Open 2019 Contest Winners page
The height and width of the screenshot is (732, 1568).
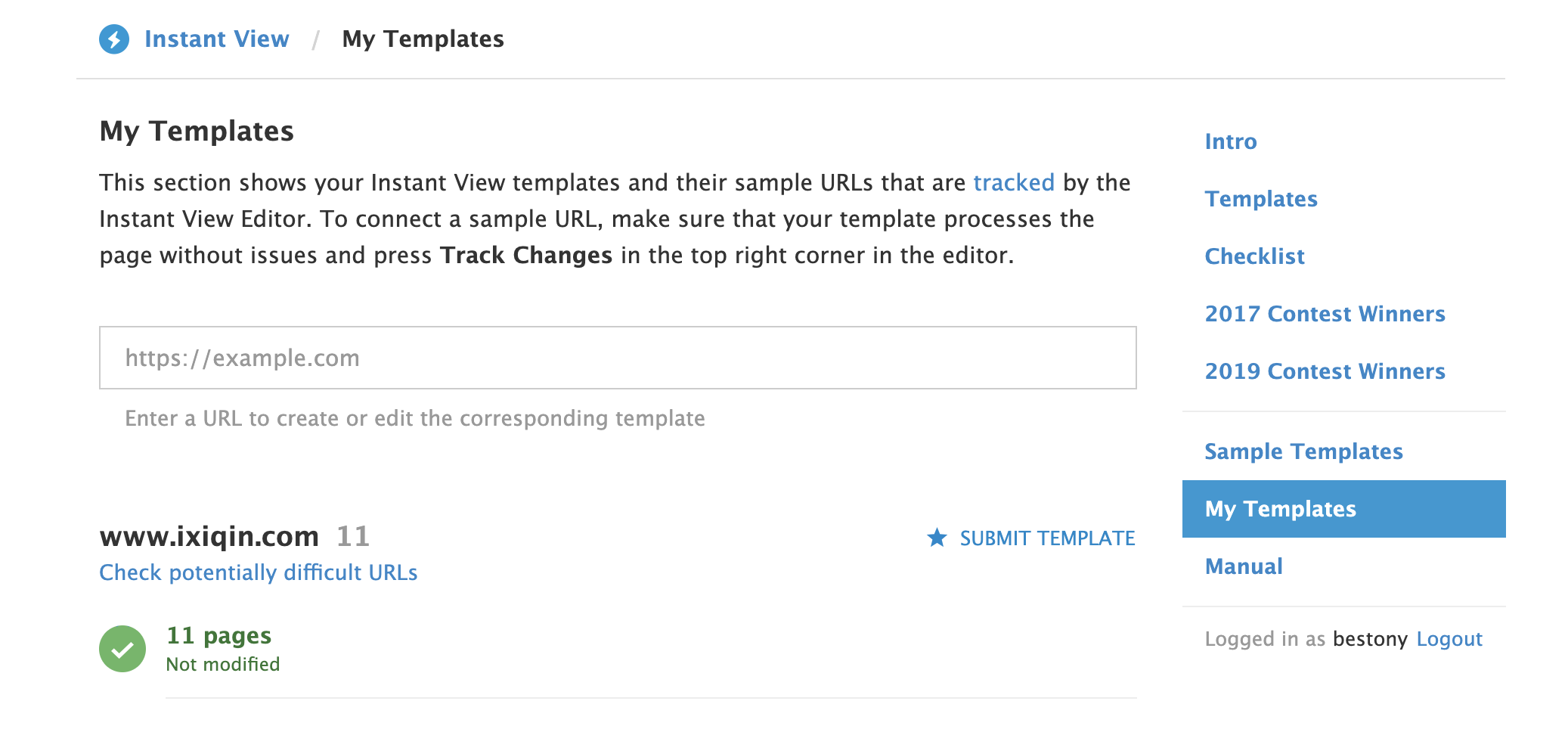[x=1325, y=371]
